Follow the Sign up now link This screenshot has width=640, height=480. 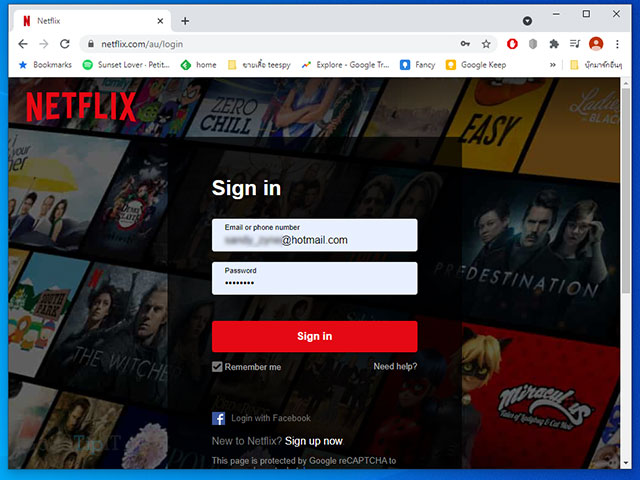313,441
